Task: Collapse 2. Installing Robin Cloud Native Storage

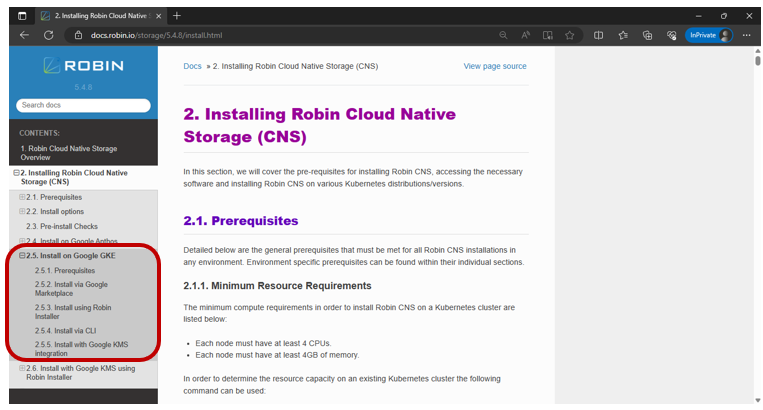Action: pos(16,173)
